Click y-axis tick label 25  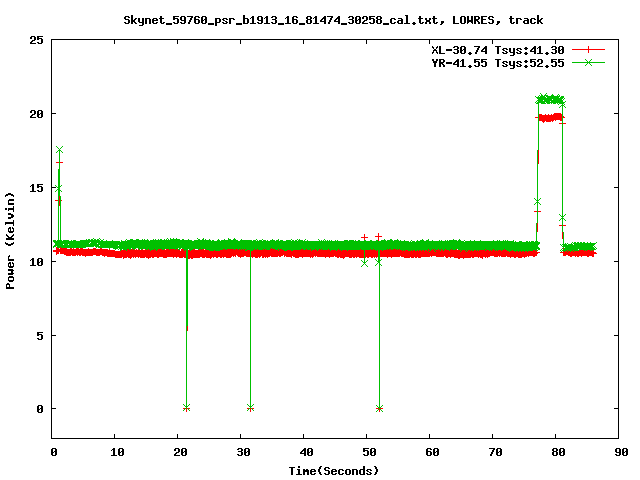click(x=36, y=40)
